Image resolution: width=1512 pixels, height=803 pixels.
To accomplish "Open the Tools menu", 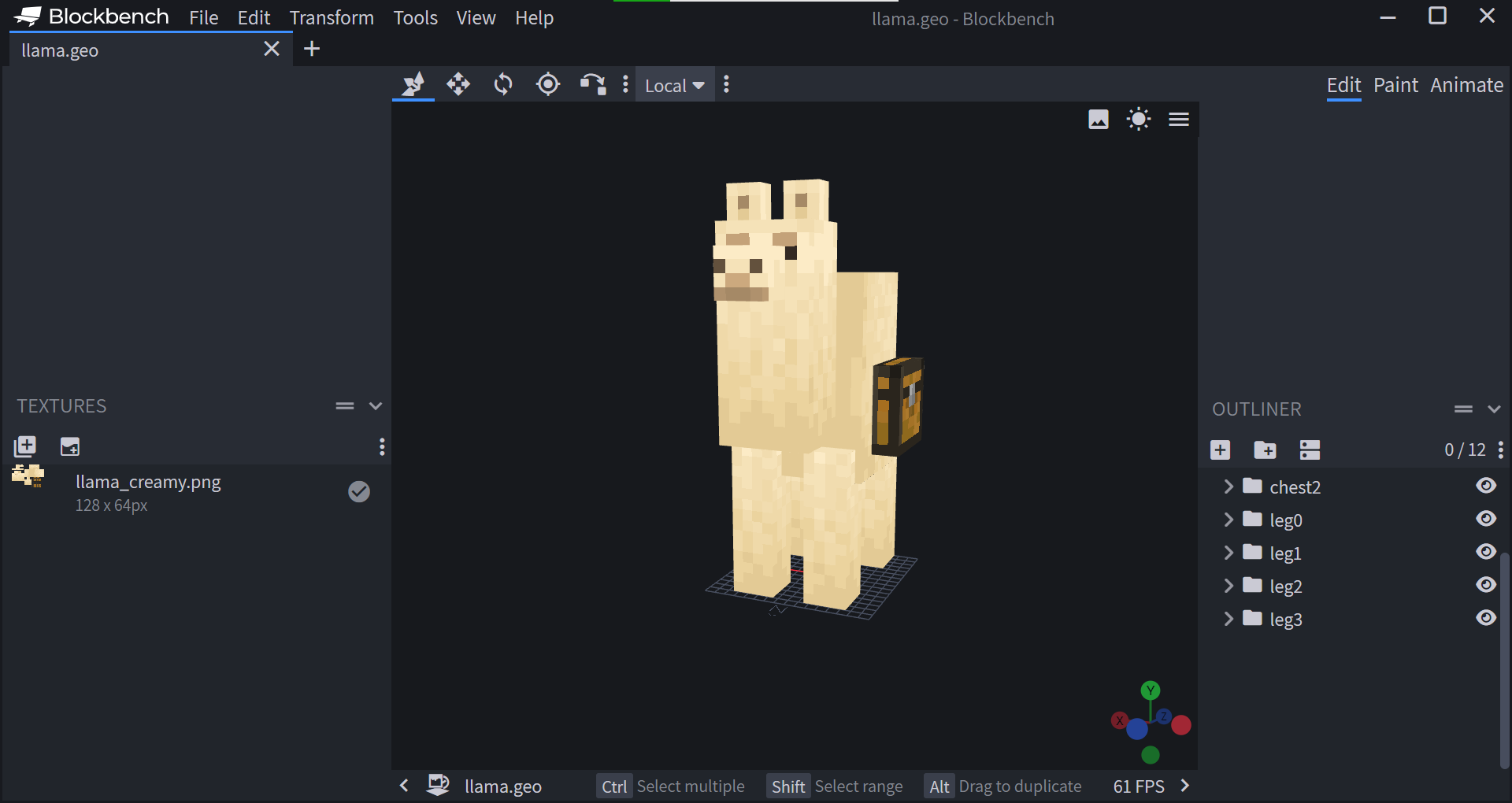I will pos(415,17).
